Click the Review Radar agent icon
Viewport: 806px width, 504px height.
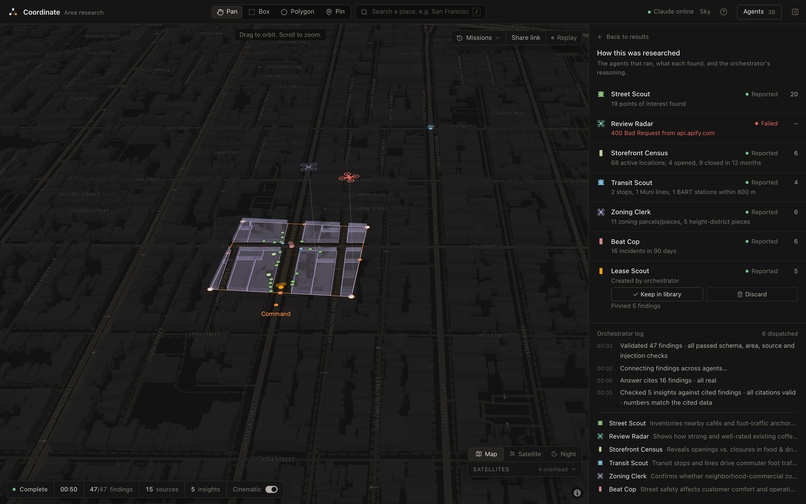click(x=600, y=123)
